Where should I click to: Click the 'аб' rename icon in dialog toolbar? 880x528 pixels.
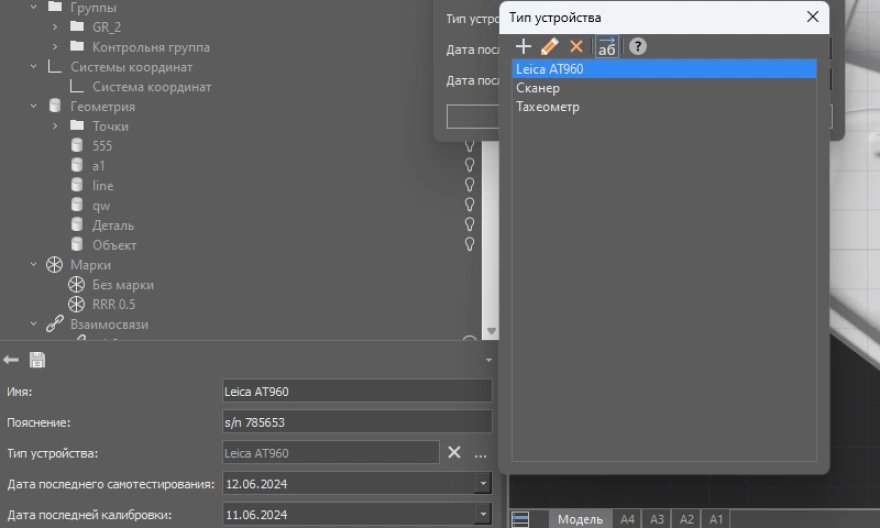(606, 47)
